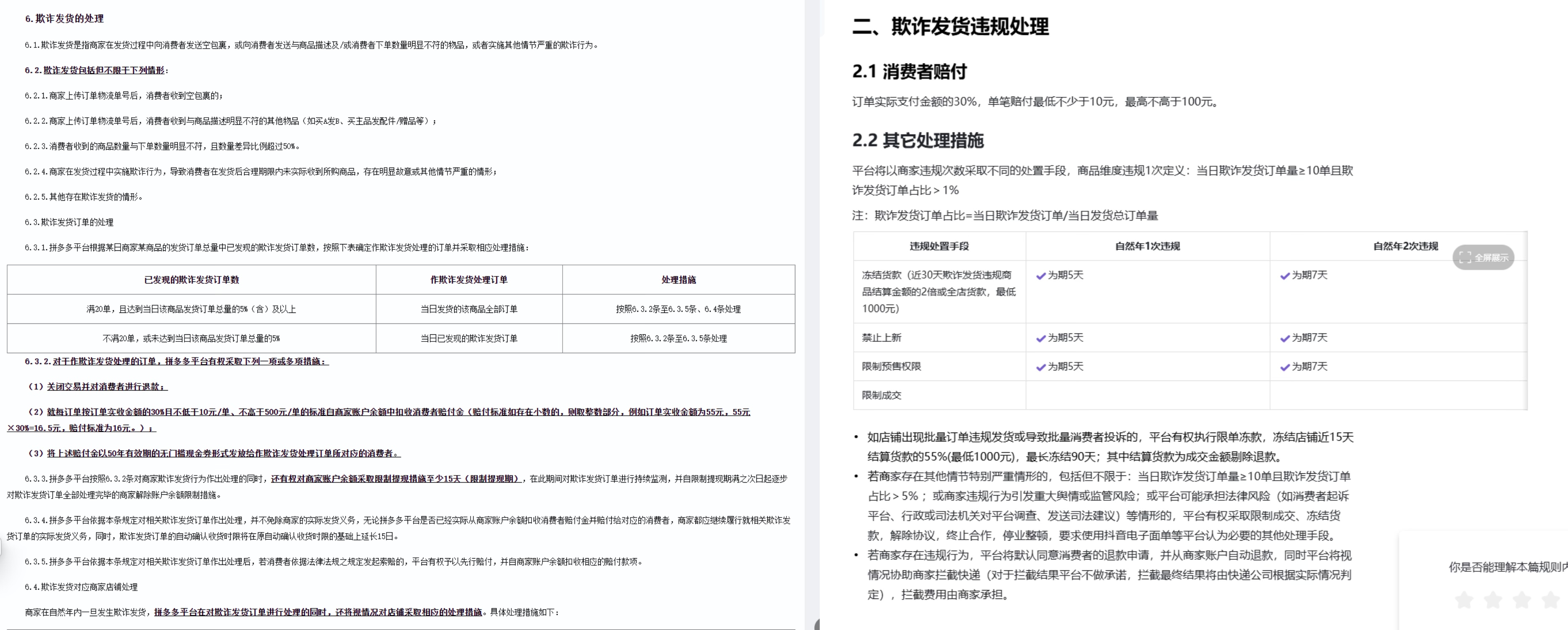Click the paragraph 6.3.1.拼多多平台根据某日
1568x630 pixels.
pos(277,247)
